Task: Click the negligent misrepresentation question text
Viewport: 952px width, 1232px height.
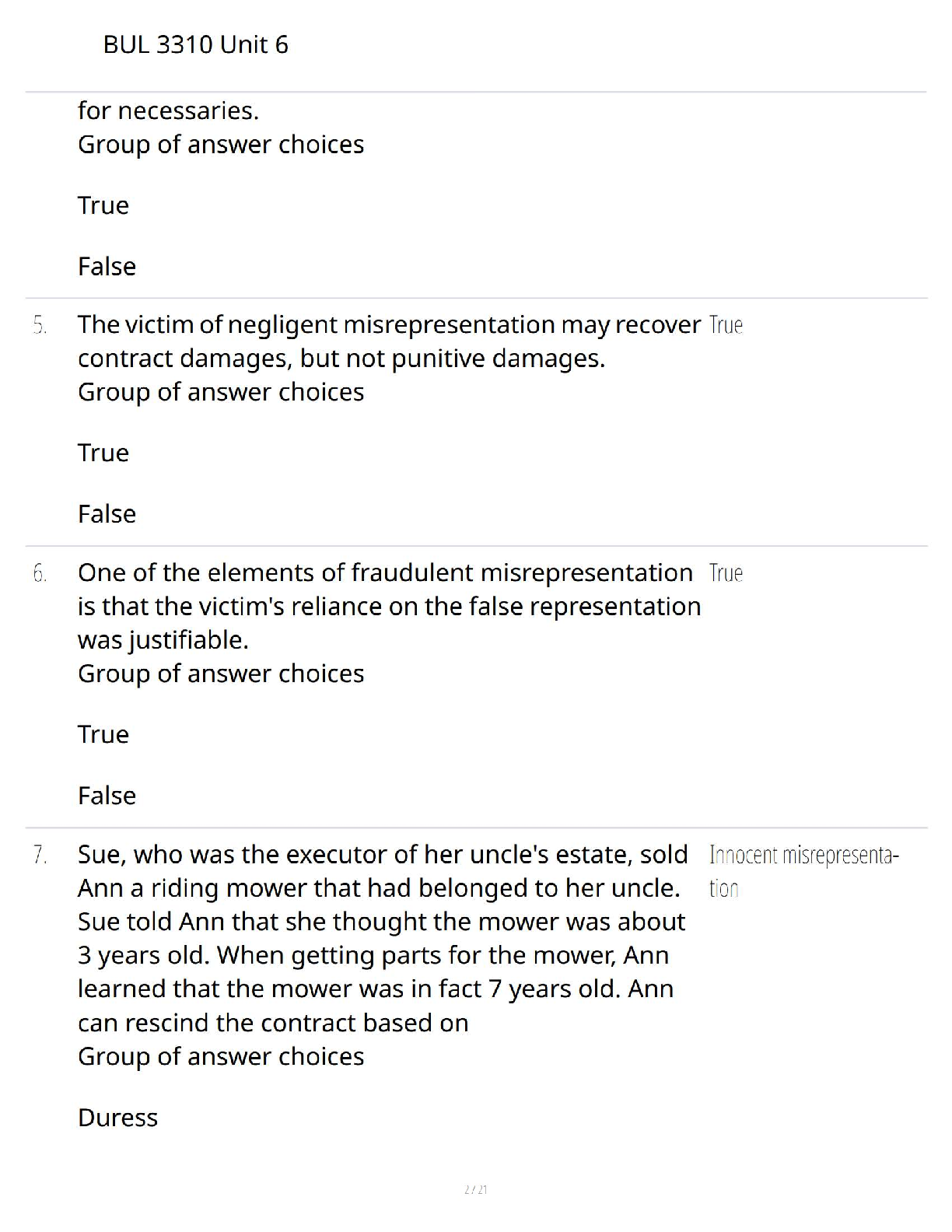Action: point(389,341)
